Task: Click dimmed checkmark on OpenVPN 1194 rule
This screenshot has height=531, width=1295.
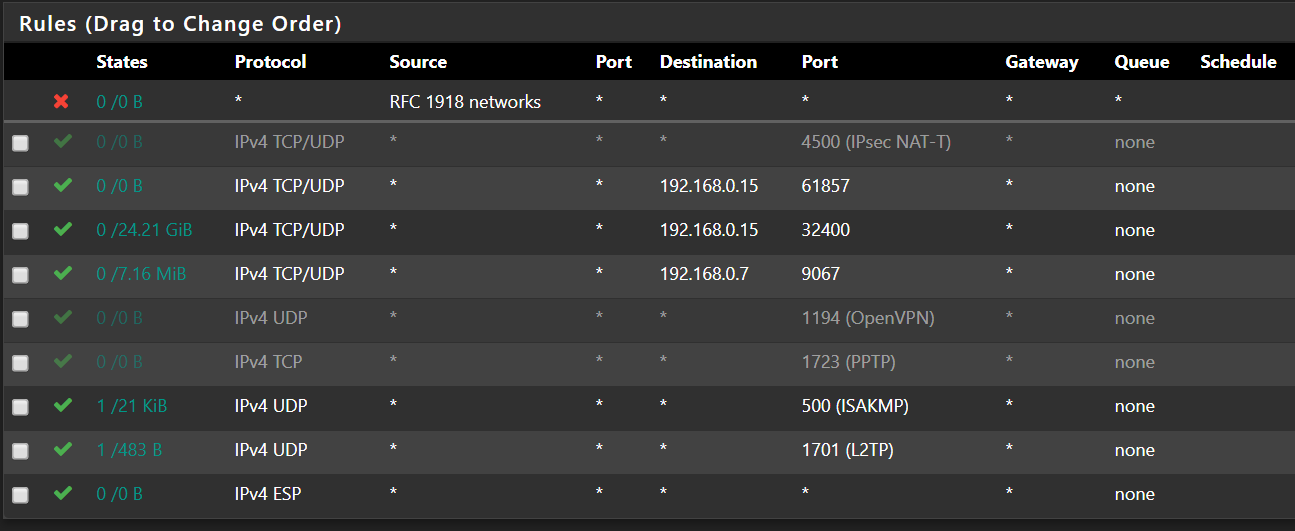Action: [63, 318]
